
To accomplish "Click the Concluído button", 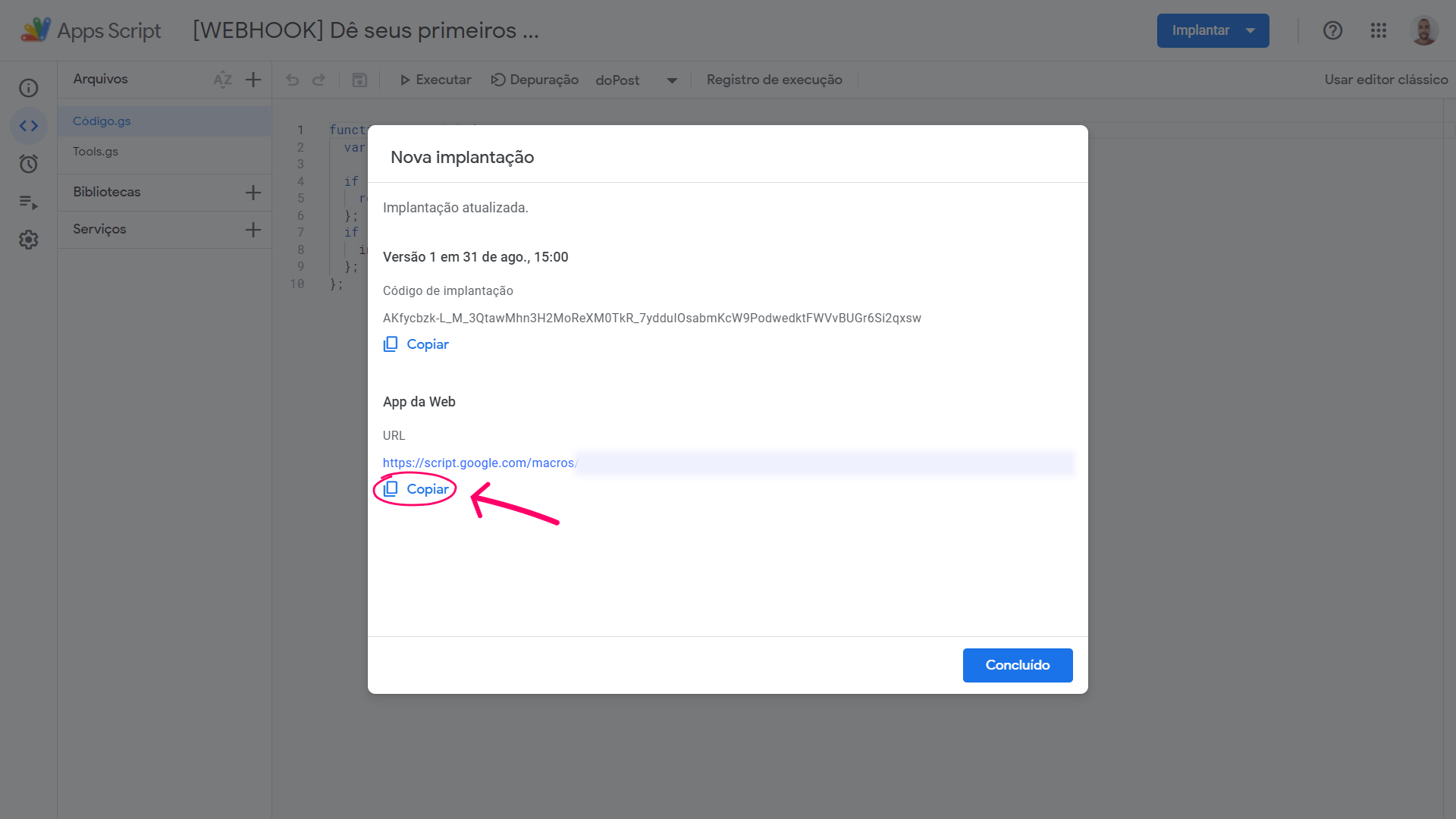I will 1018,665.
